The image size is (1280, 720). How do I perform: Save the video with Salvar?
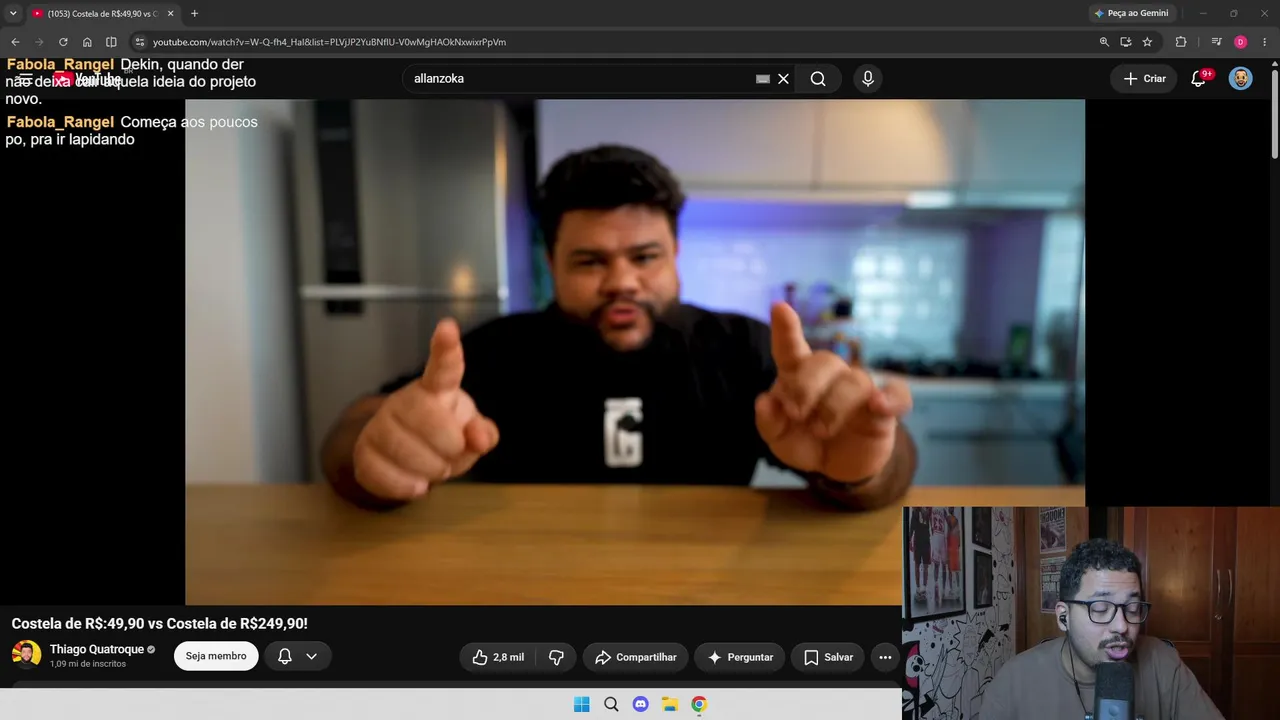pyautogui.click(x=828, y=657)
